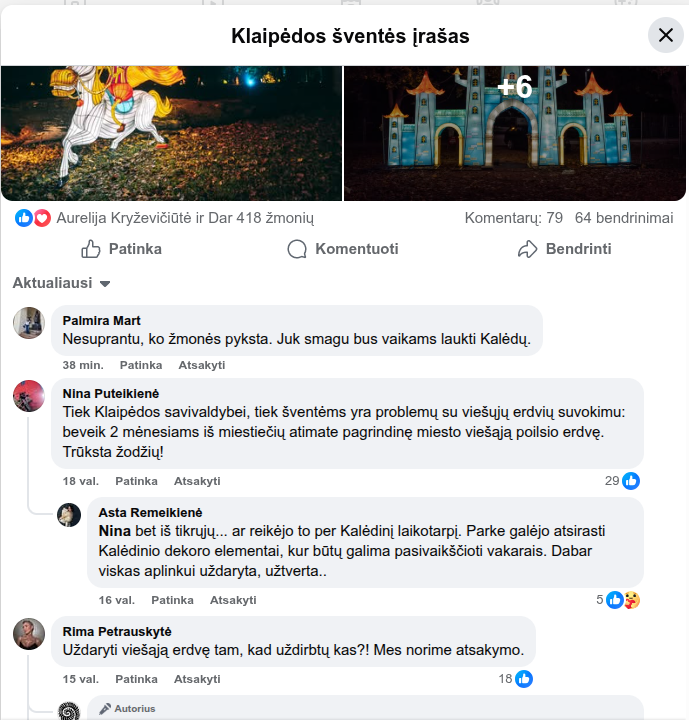Open the red heart reaction icon in post summary
Screen dimensions: 689x720
(x=42, y=218)
